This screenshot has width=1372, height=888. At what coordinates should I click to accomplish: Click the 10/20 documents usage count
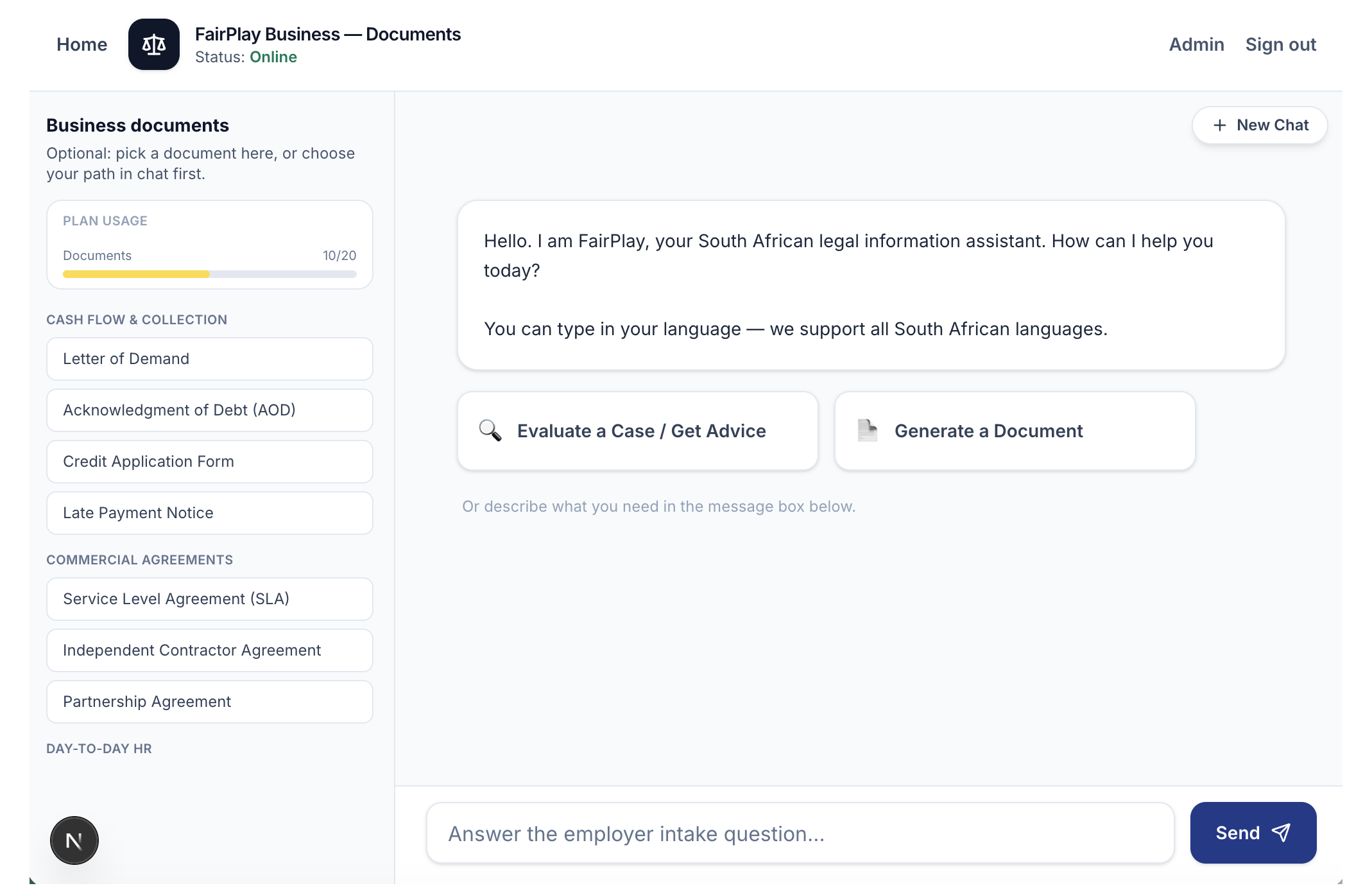click(x=339, y=256)
